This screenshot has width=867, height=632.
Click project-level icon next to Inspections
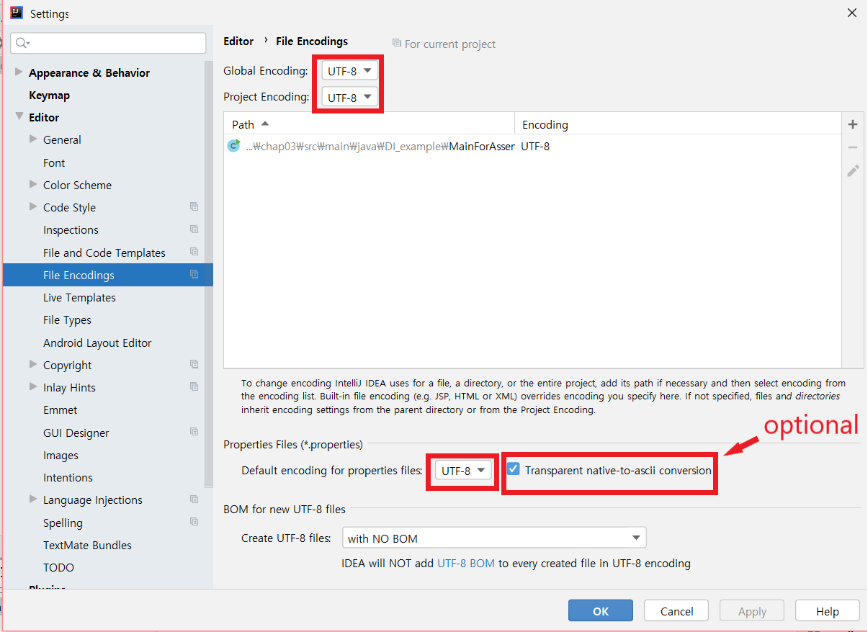(x=194, y=229)
